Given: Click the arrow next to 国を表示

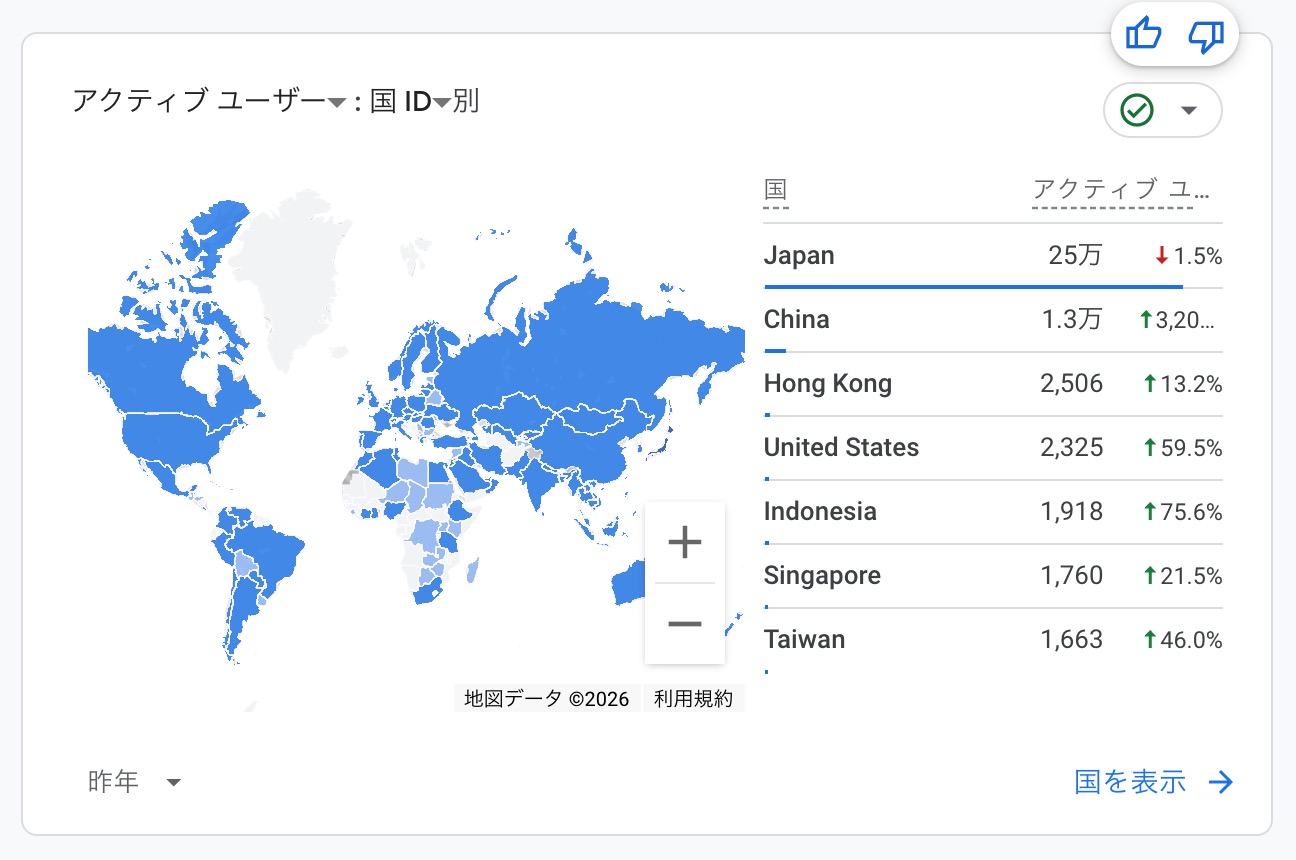Looking at the screenshot, I should pyautogui.click(x=1221, y=782).
